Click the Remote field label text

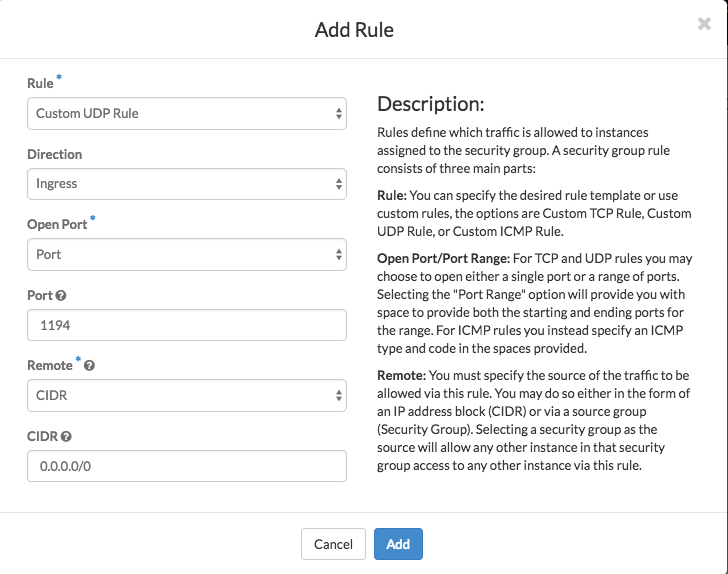(x=49, y=366)
